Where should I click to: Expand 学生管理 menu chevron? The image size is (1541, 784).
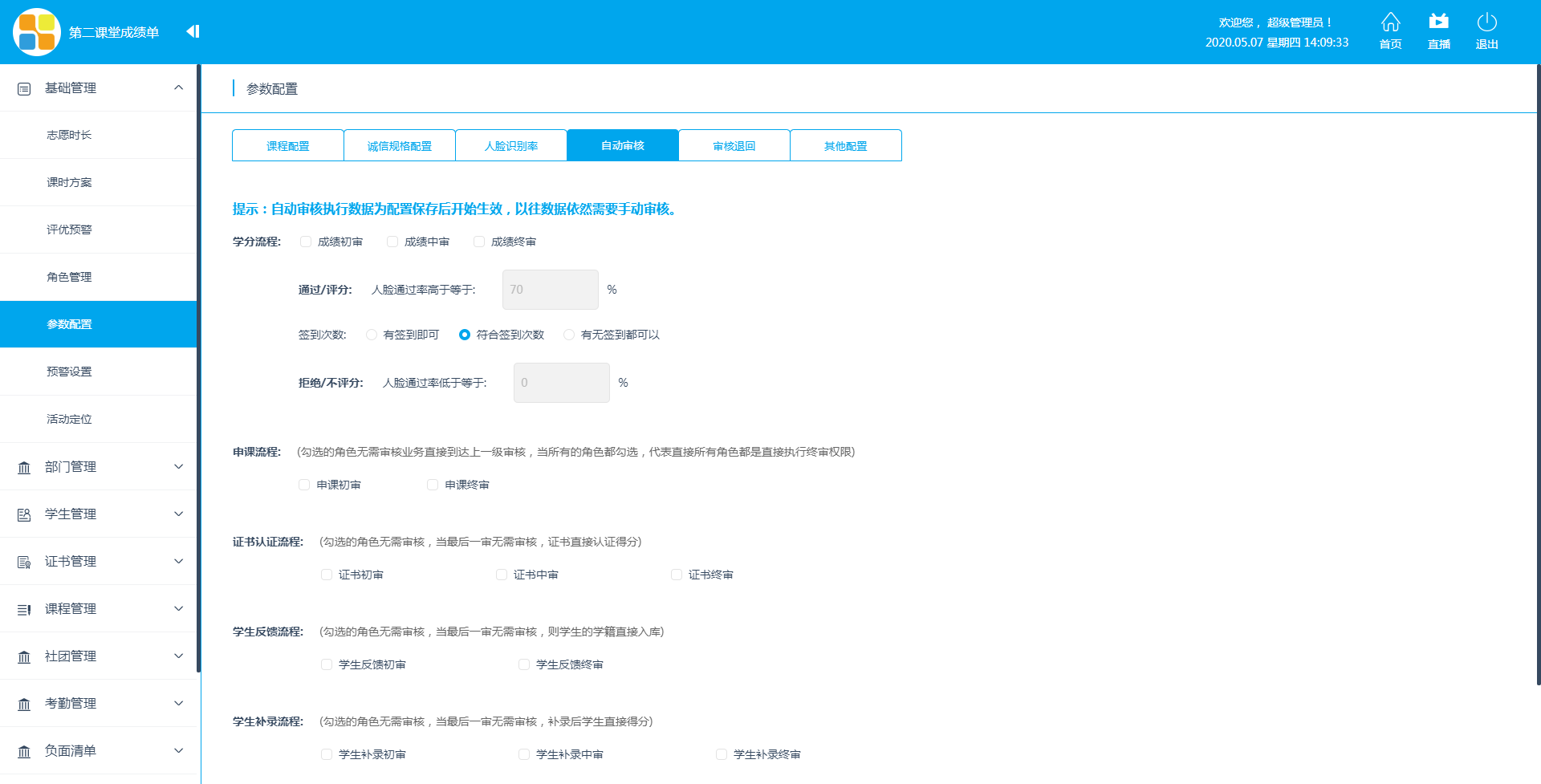pyautogui.click(x=178, y=514)
